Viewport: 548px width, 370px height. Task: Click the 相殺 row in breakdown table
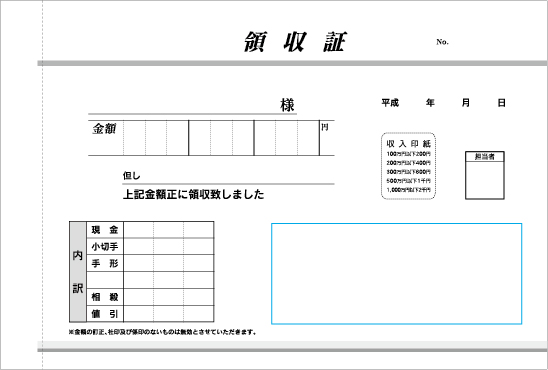pos(150,297)
